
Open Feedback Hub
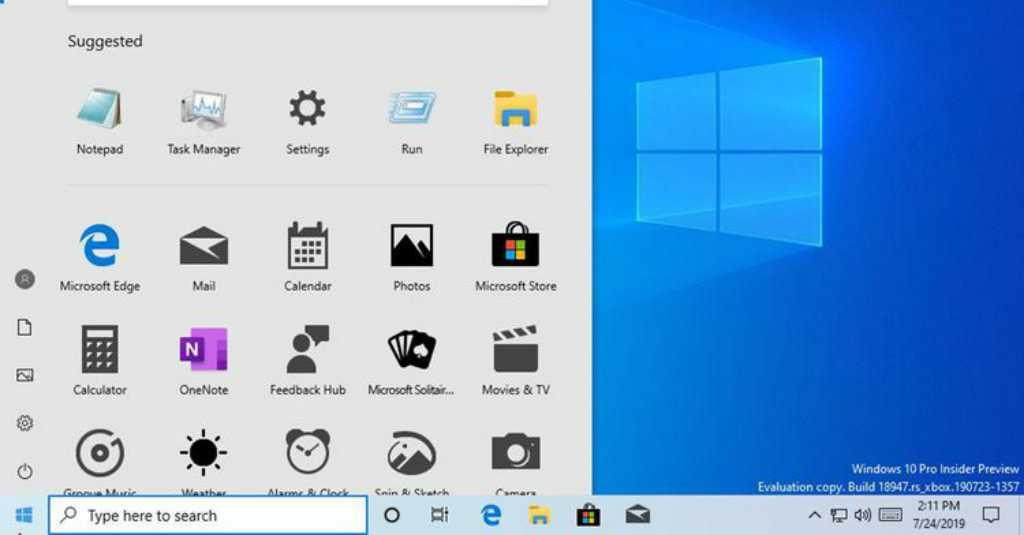click(x=308, y=361)
